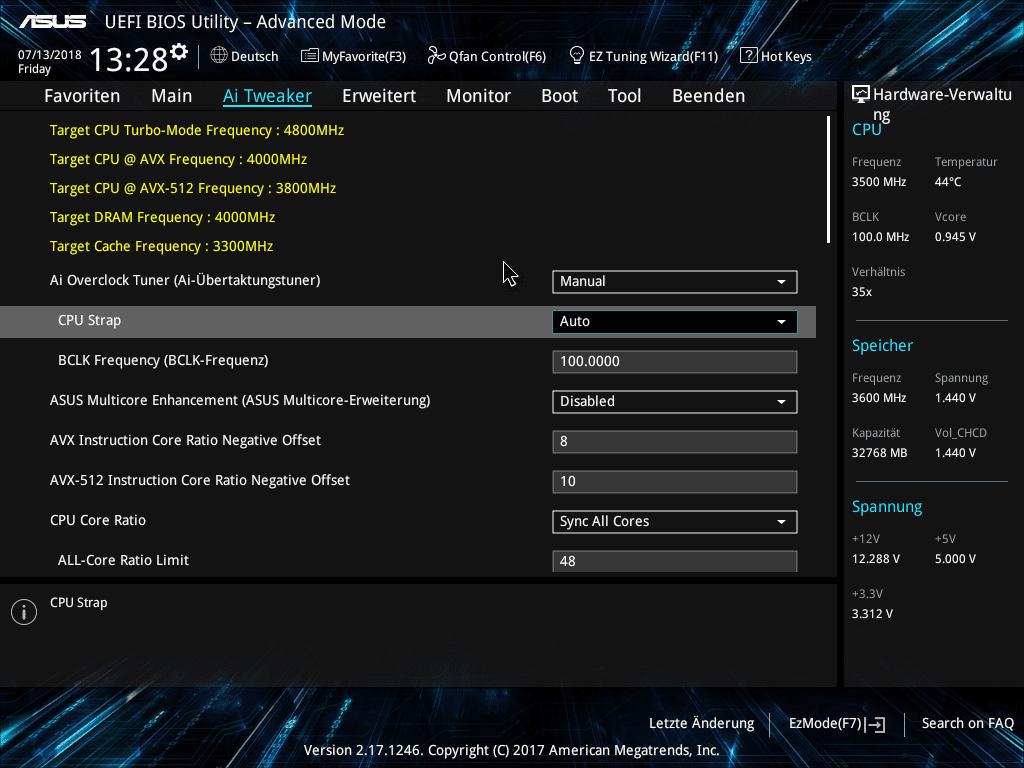The width and height of the screenshot is (1024, 768).
Task: Click the Hot Keys question mark icon
Action: [748, 56]
